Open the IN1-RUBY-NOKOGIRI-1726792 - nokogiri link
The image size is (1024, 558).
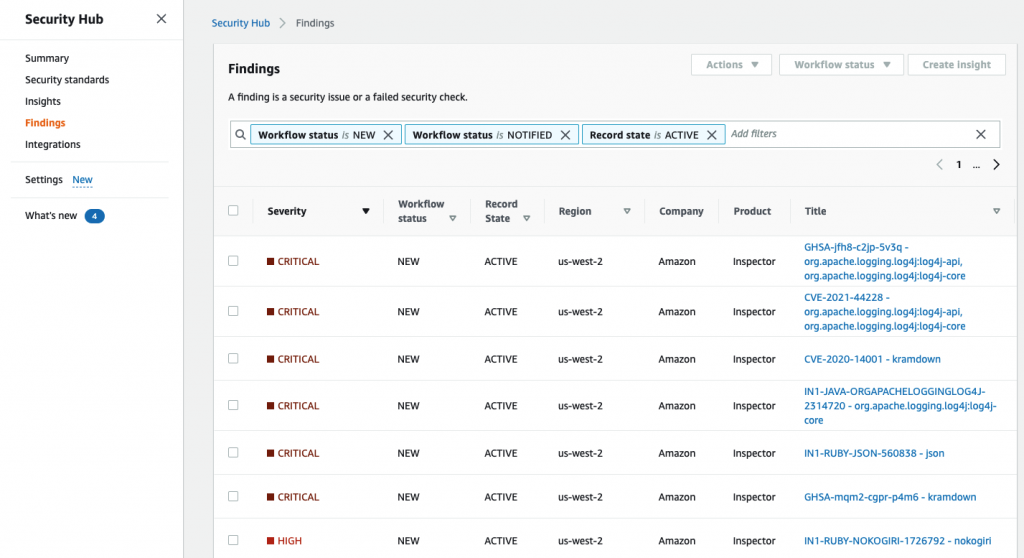(897, 541)
